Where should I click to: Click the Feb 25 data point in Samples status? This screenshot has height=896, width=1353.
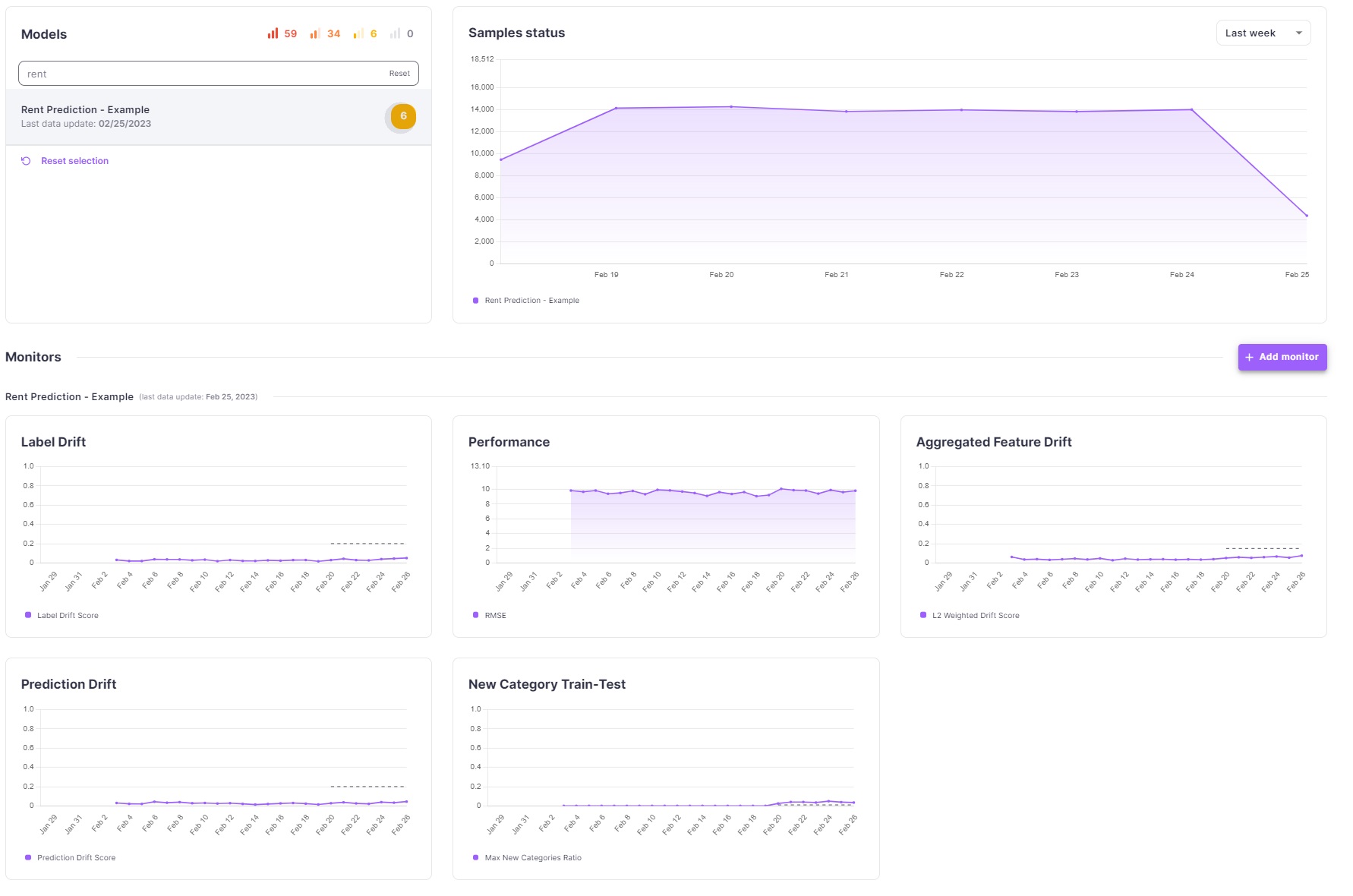coord(1307,216)
